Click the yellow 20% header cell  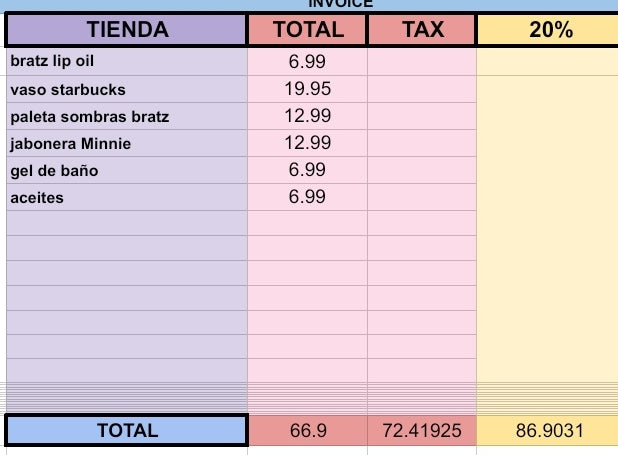tap(550, 30)
